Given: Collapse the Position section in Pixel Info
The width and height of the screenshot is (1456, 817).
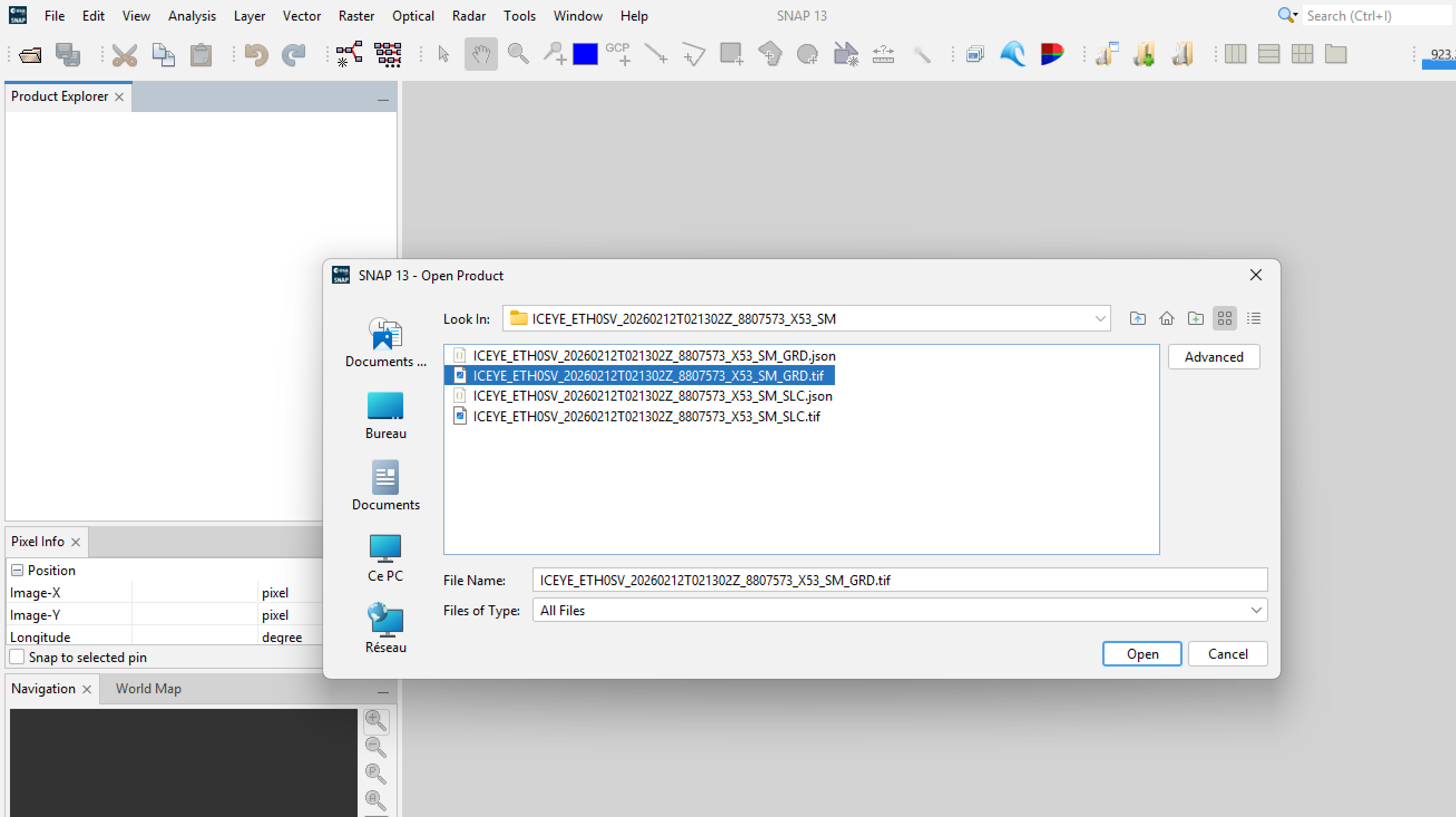Looking at the screenshot, I should [x=17, y=571].
